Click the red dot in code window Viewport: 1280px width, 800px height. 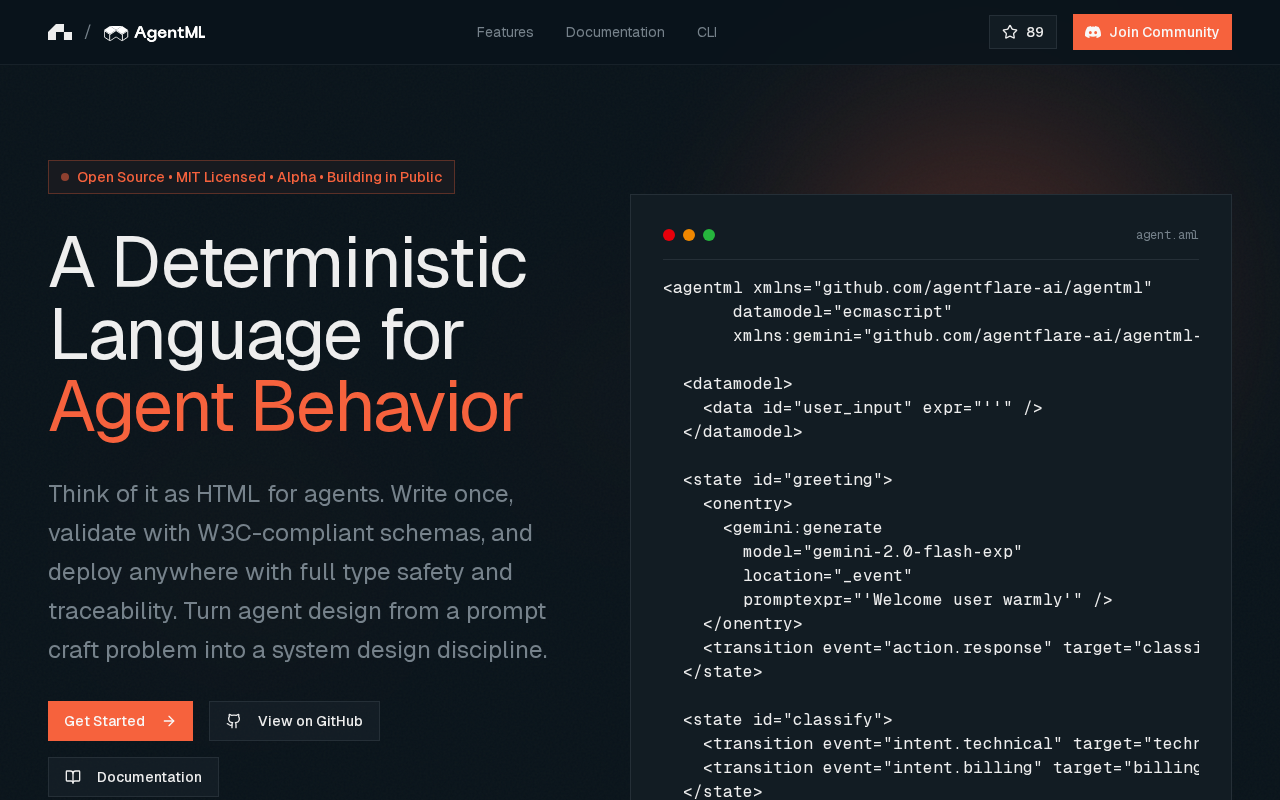pyautogui.click(x=669, y=235)
